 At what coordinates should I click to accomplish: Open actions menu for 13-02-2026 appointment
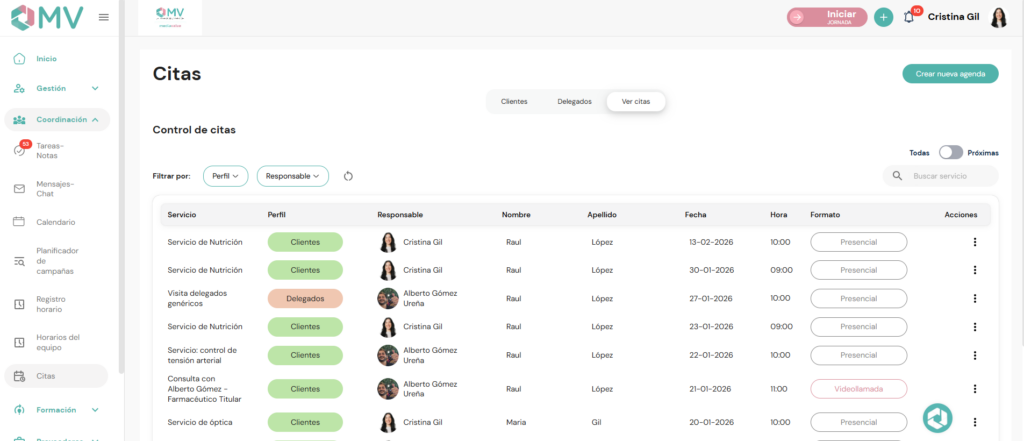click(x=974, y=242)
